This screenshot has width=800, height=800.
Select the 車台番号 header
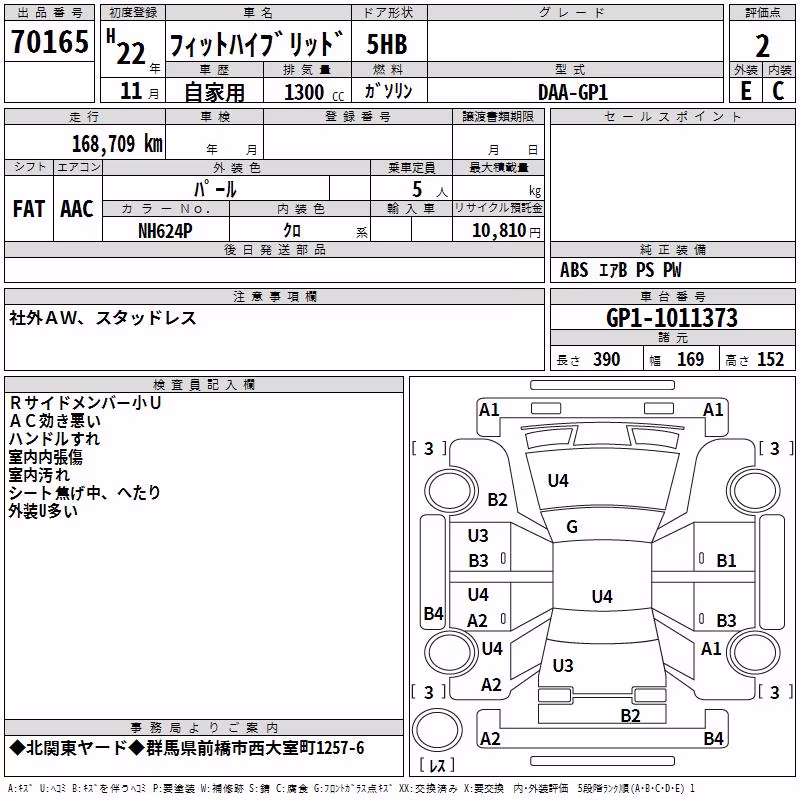click(x=672, y=296)
